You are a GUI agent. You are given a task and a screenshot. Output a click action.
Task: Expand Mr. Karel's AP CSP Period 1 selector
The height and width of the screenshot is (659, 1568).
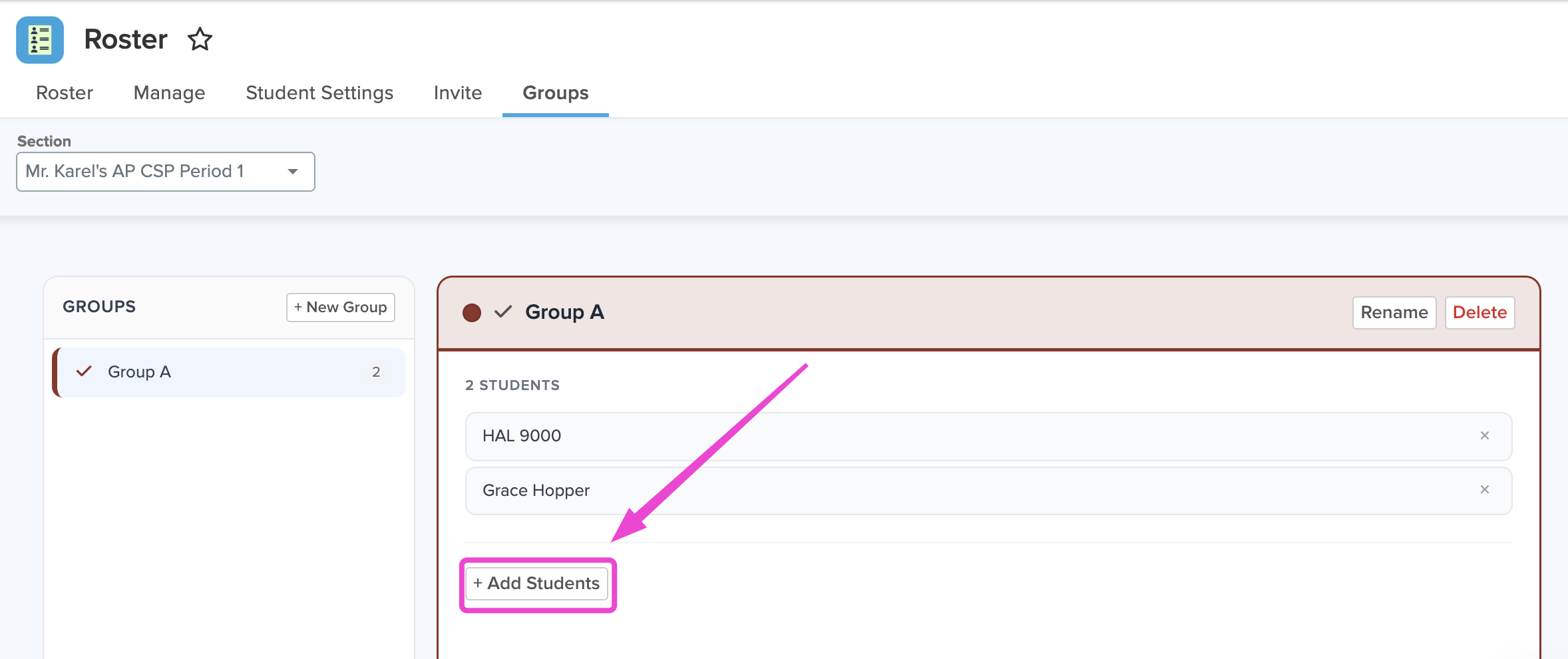point(165,172)
